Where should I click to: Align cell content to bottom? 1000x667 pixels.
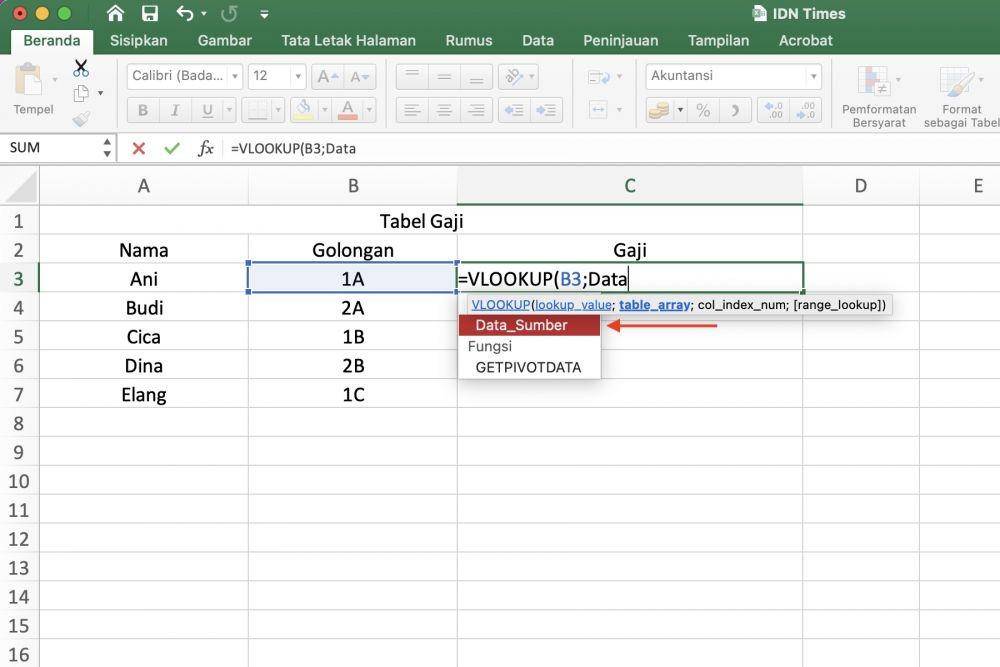click(x=476, y=77)
